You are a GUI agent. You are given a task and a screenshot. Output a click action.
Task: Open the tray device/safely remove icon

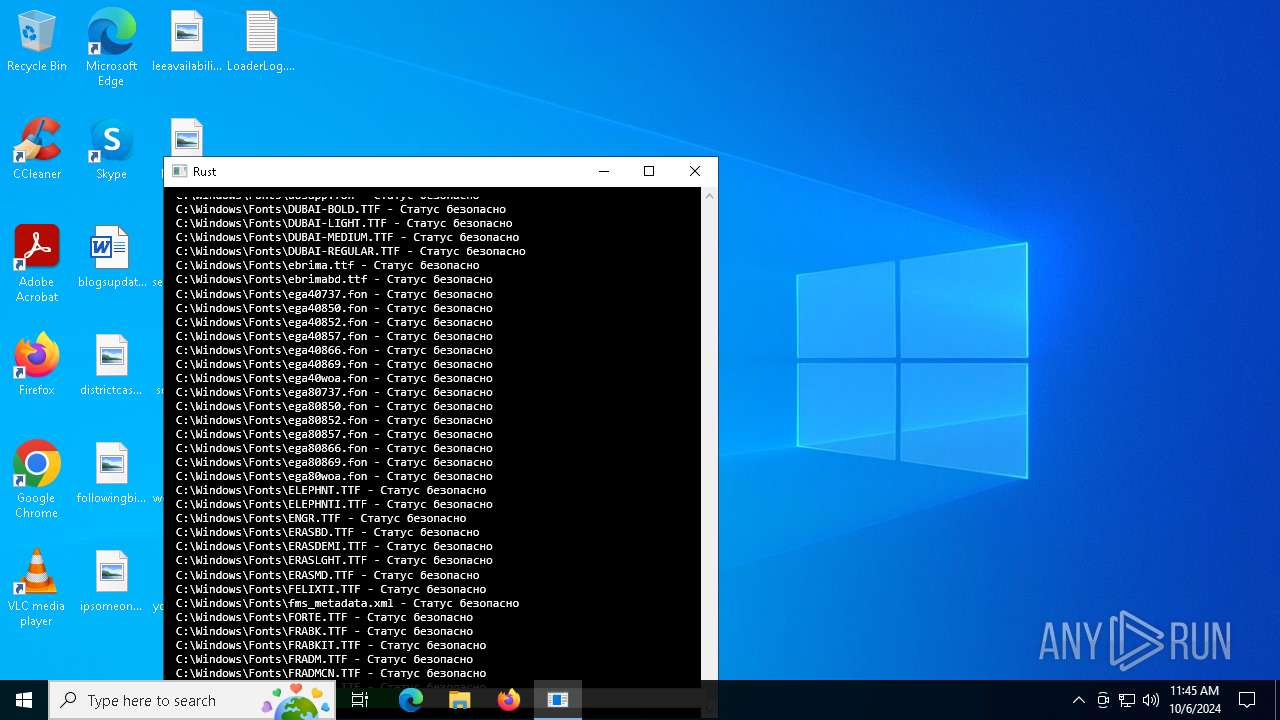(1103, 700)
